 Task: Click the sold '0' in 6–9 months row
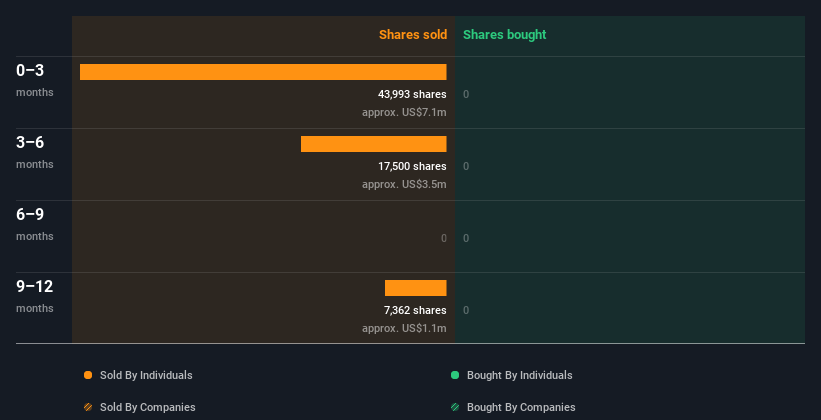pyautogui.click(x=444, y=238)
